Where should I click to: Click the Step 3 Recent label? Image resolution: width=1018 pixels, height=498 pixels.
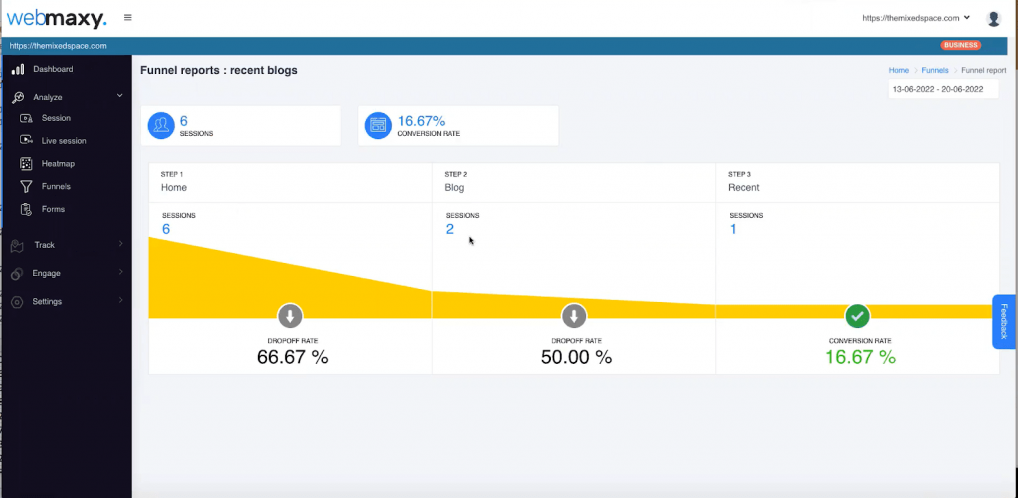click(743, 188)
